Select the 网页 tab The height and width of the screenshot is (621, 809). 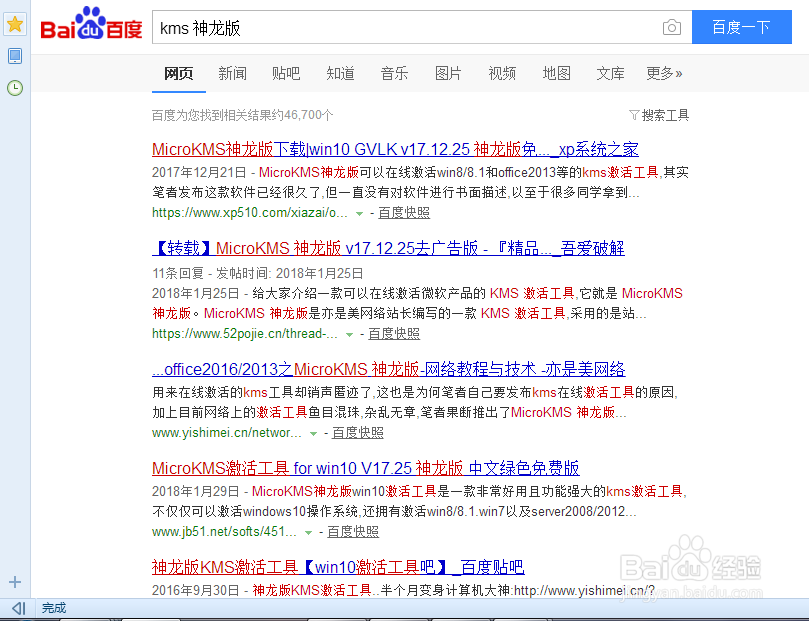(x=179, y=74)
